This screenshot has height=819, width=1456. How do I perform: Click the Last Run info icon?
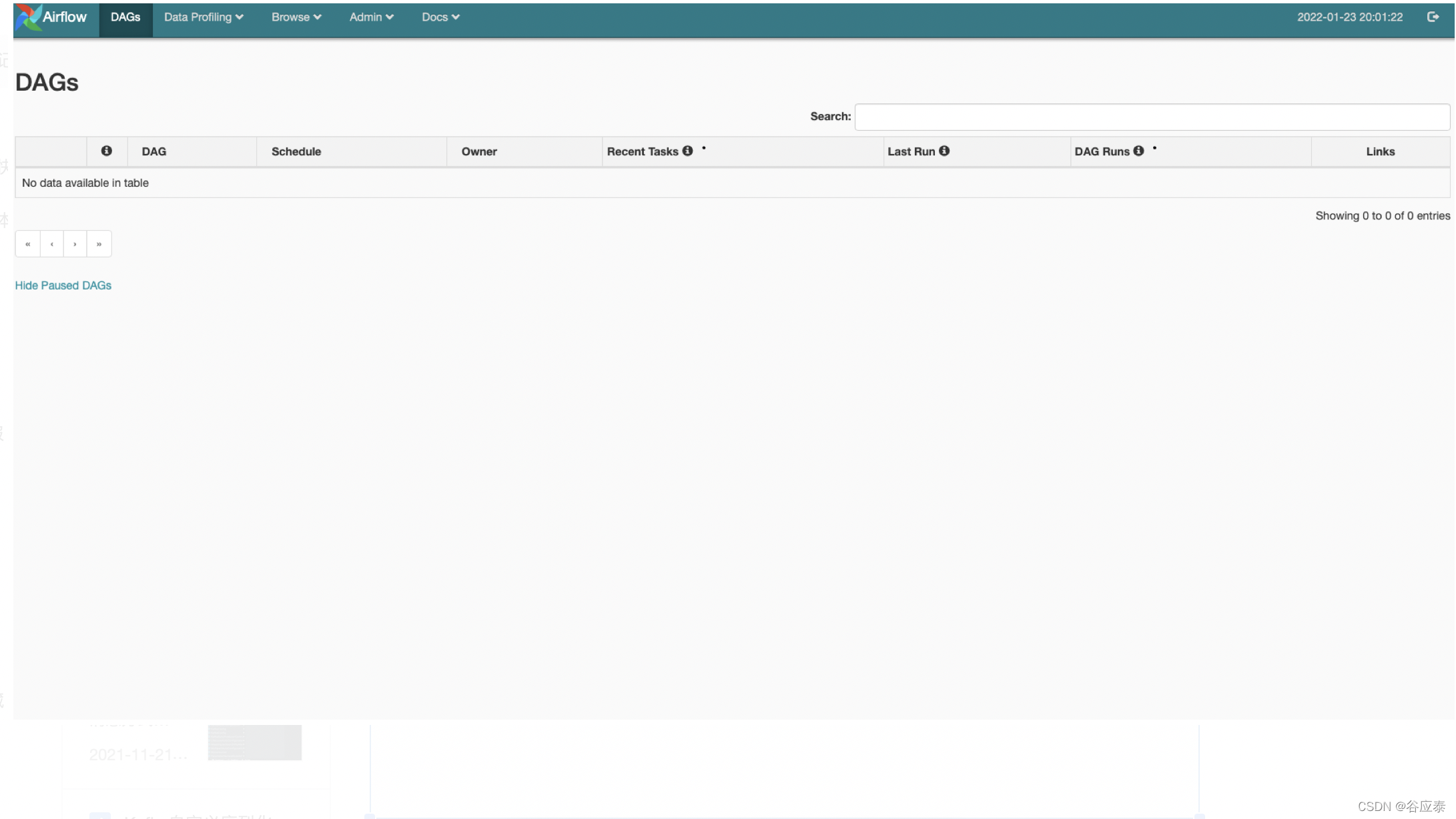(944, 151)
